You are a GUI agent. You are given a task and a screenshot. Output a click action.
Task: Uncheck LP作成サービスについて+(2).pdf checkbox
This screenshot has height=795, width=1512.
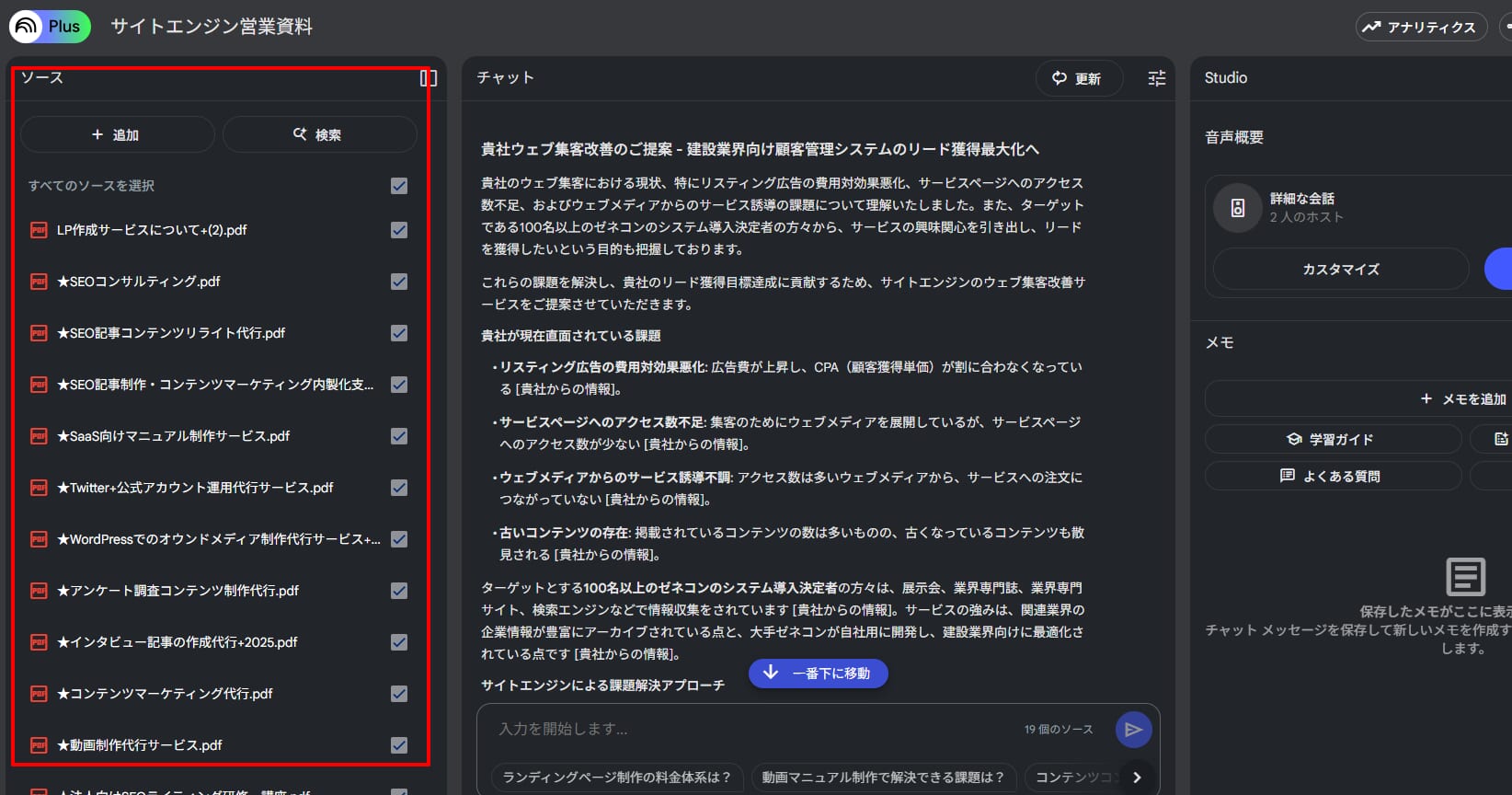399,230
